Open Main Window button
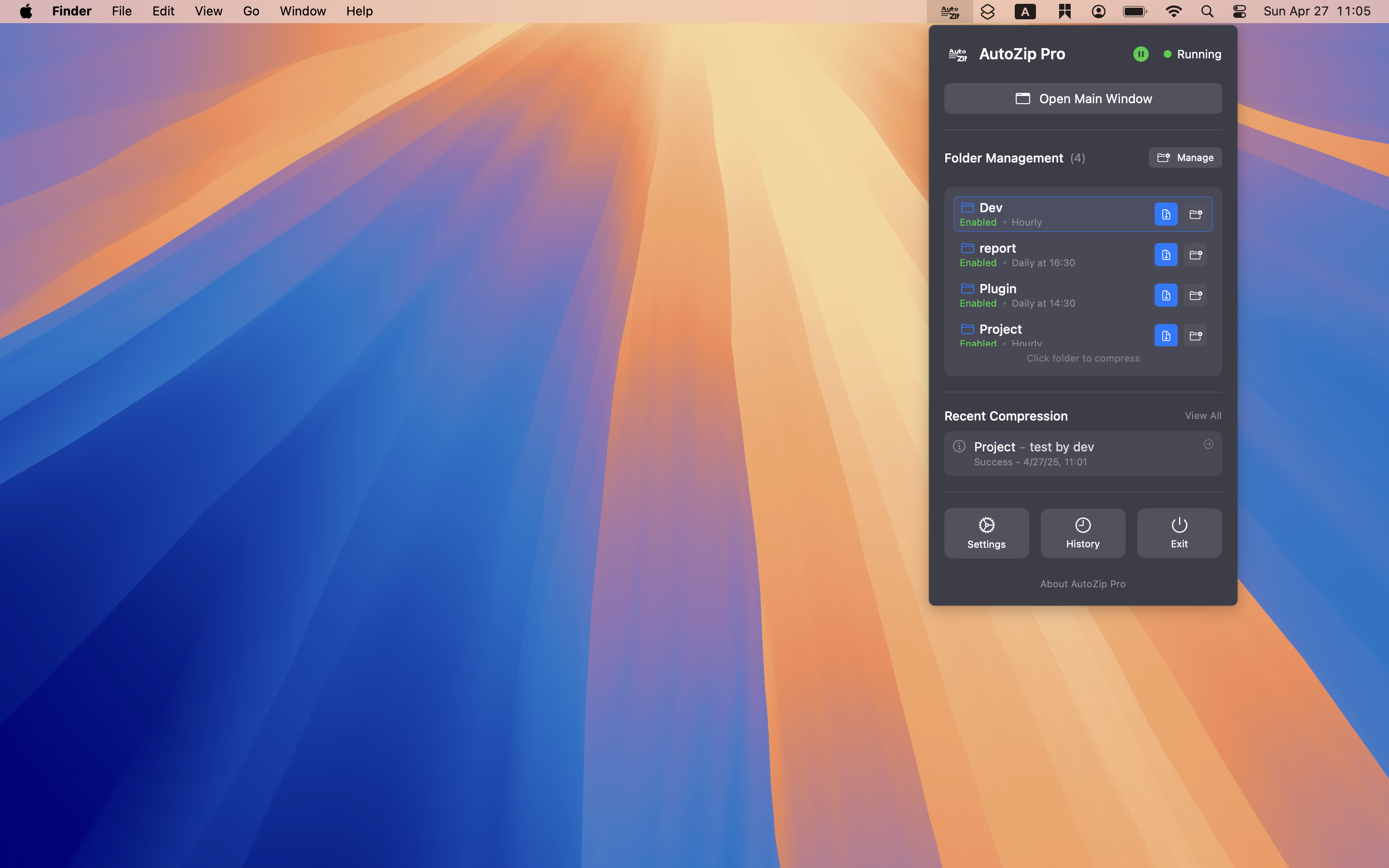The height and width of the screenshot is (868, 1389). (1082, 98)
